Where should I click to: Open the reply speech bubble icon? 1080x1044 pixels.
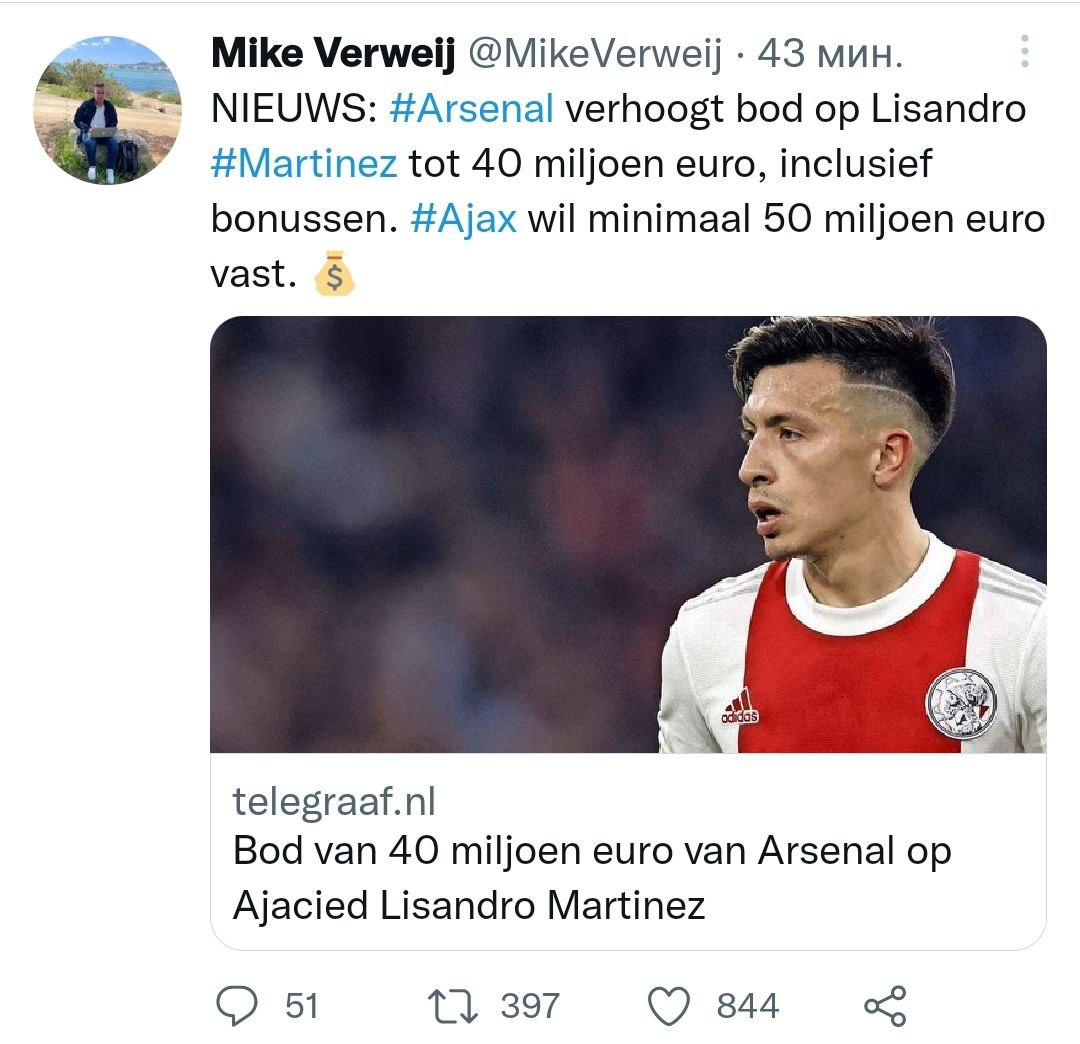(x=237, y=1005)
